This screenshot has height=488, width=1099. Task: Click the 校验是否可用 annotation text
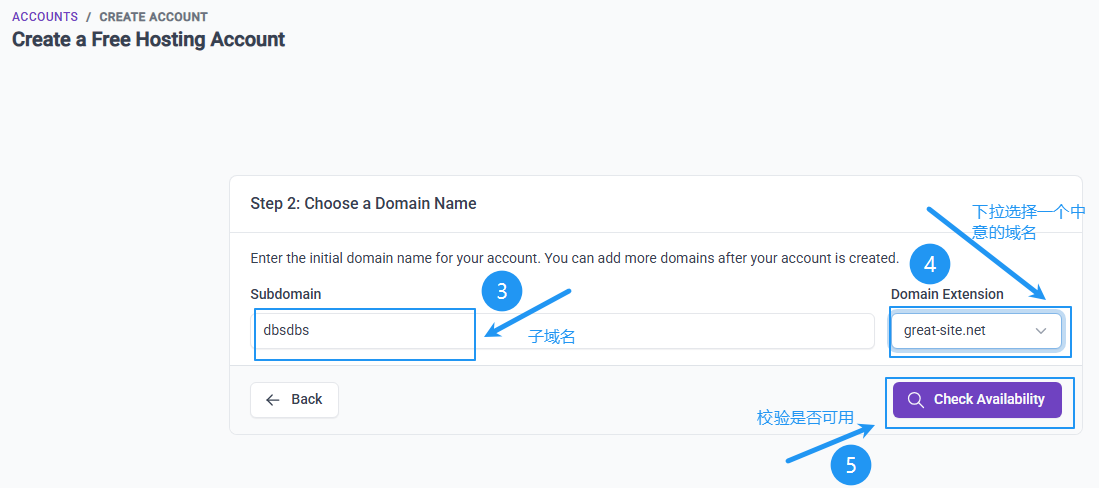click(x=805, y=419)
